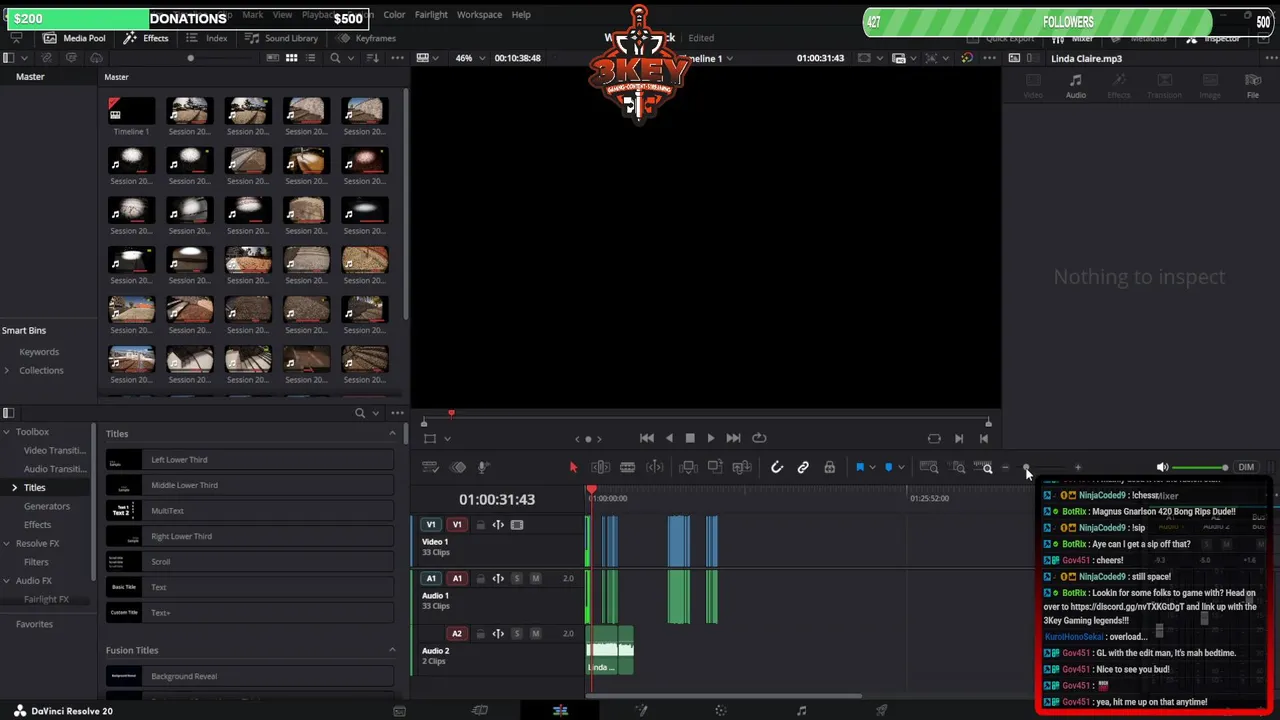Expand Audio FX in the Toolbox
The height and width of the screenshot is (720, 1280).
point(6,580)
